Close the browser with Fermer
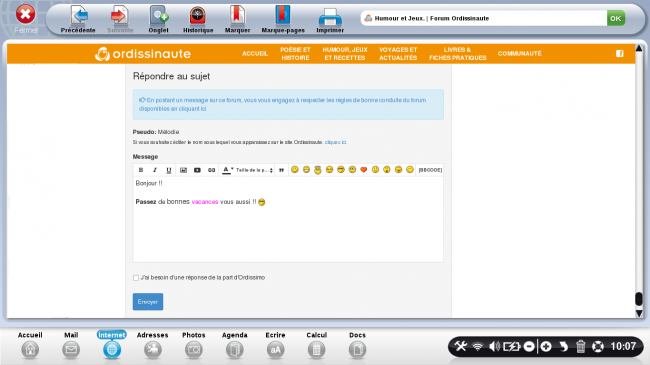650x365 pixels. [x=26, y=19]
